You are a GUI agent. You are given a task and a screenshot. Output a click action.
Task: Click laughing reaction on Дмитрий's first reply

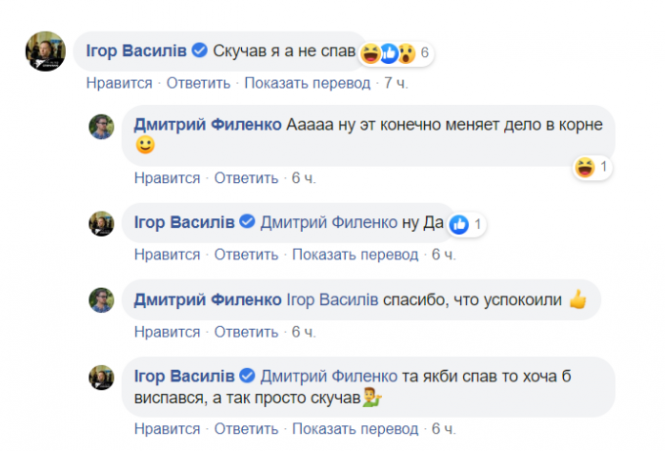(x=585, y=167)
